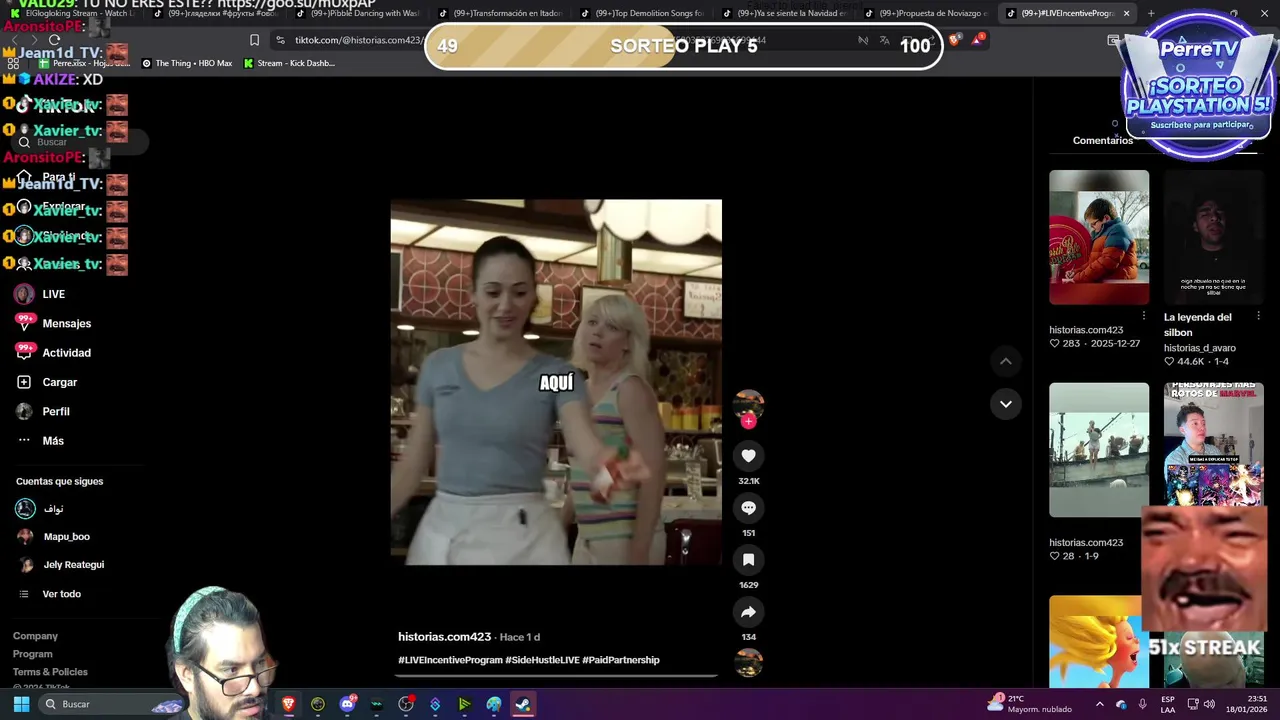This screenshot has width=1280, height=720.
Task: Open Terms & Policies footer link
Action: point(50,672)
